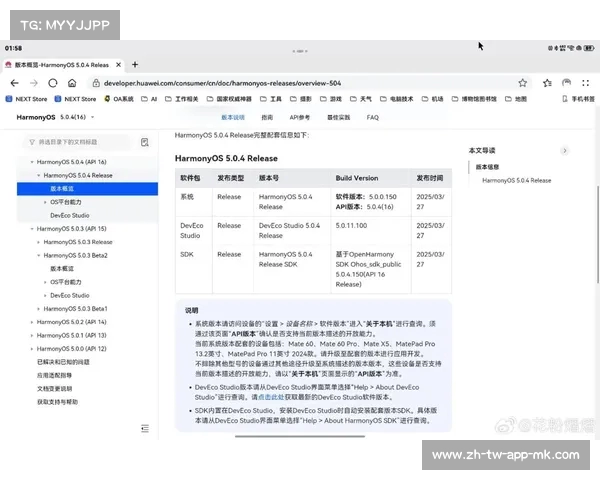Viewport: 600px width, 480px height.
Task: Switch to the 指南 tab
Action: click(x=267, y=118)
